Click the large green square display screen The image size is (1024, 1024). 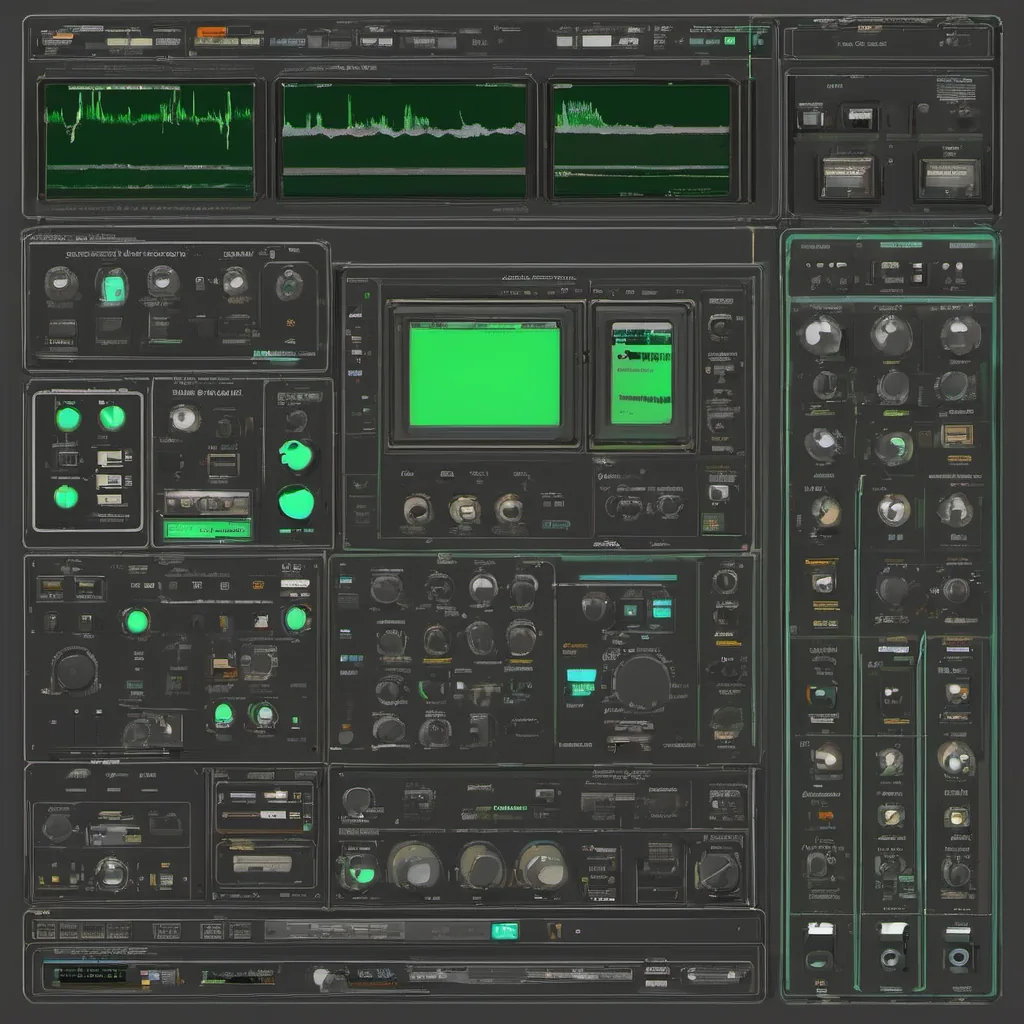[484, 376]
